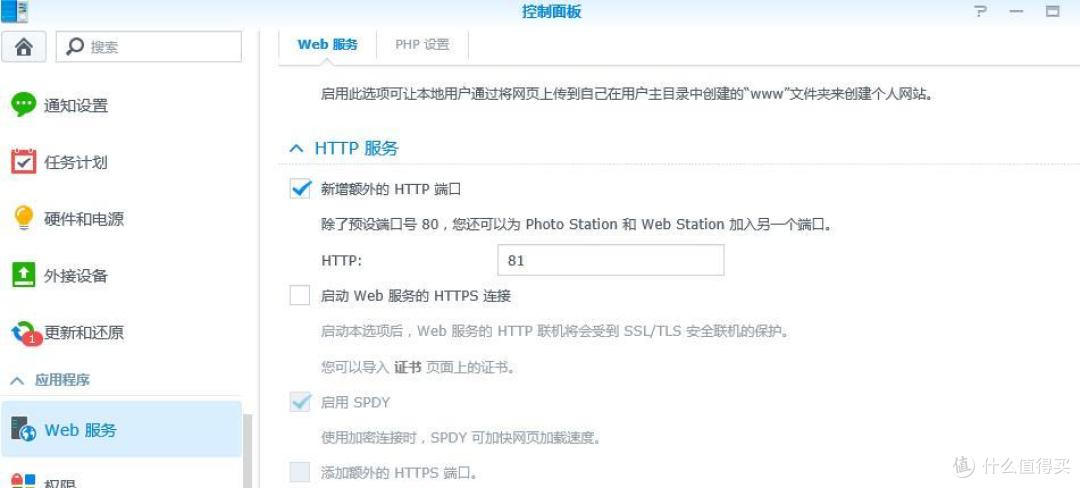Open the Task Scheduler calendar icon
1080x488 pixels.
point(23,162)
